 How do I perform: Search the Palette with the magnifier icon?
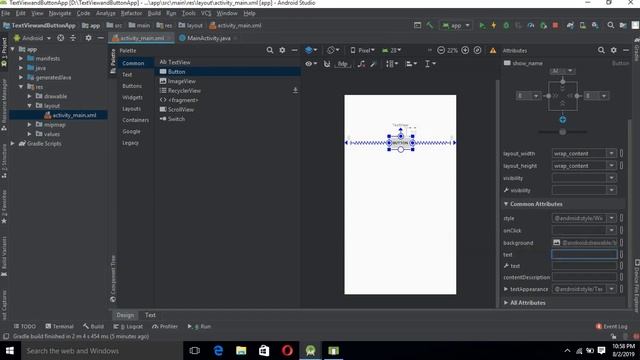pos(270,50)
